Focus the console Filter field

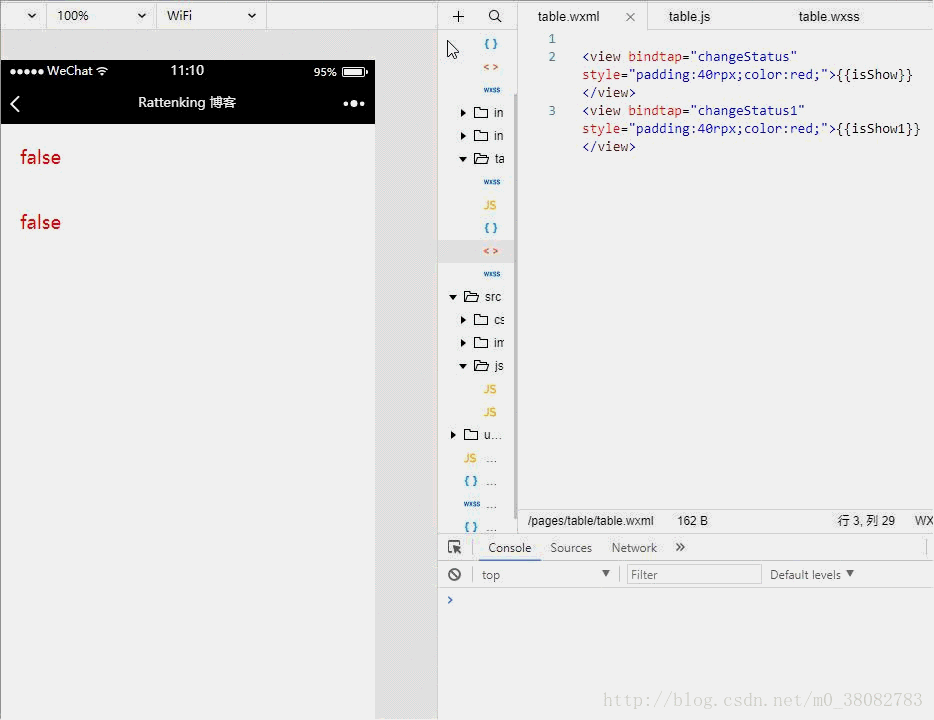pyautogui.click(x=694, y=574)
